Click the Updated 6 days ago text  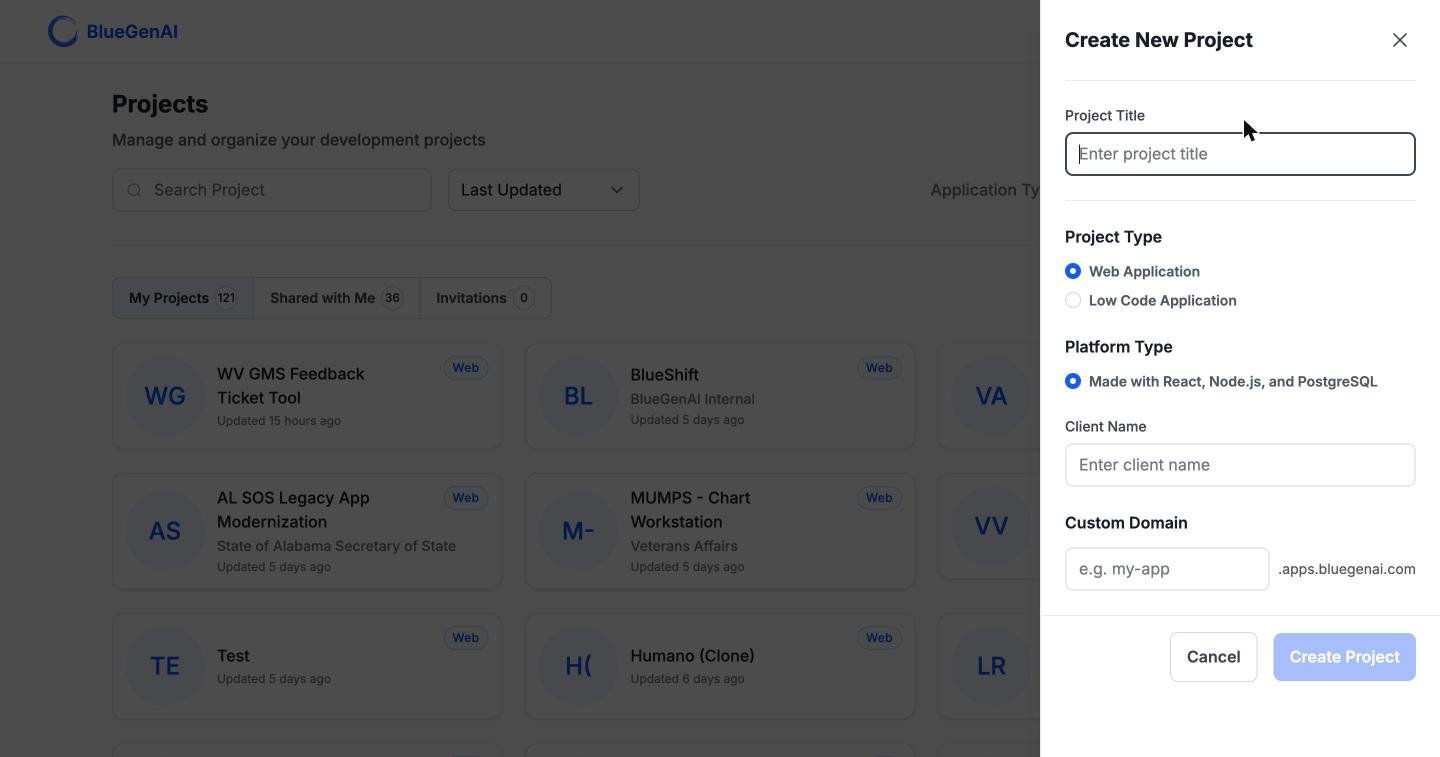pos(687,679)
